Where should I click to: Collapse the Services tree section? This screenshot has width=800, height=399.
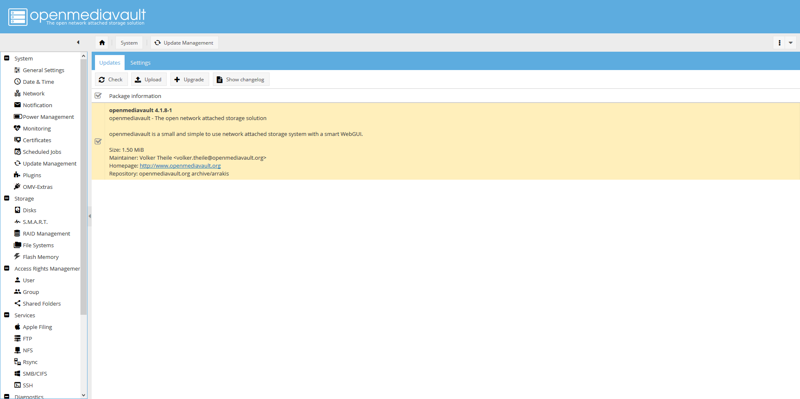click(x=7, y=315)
